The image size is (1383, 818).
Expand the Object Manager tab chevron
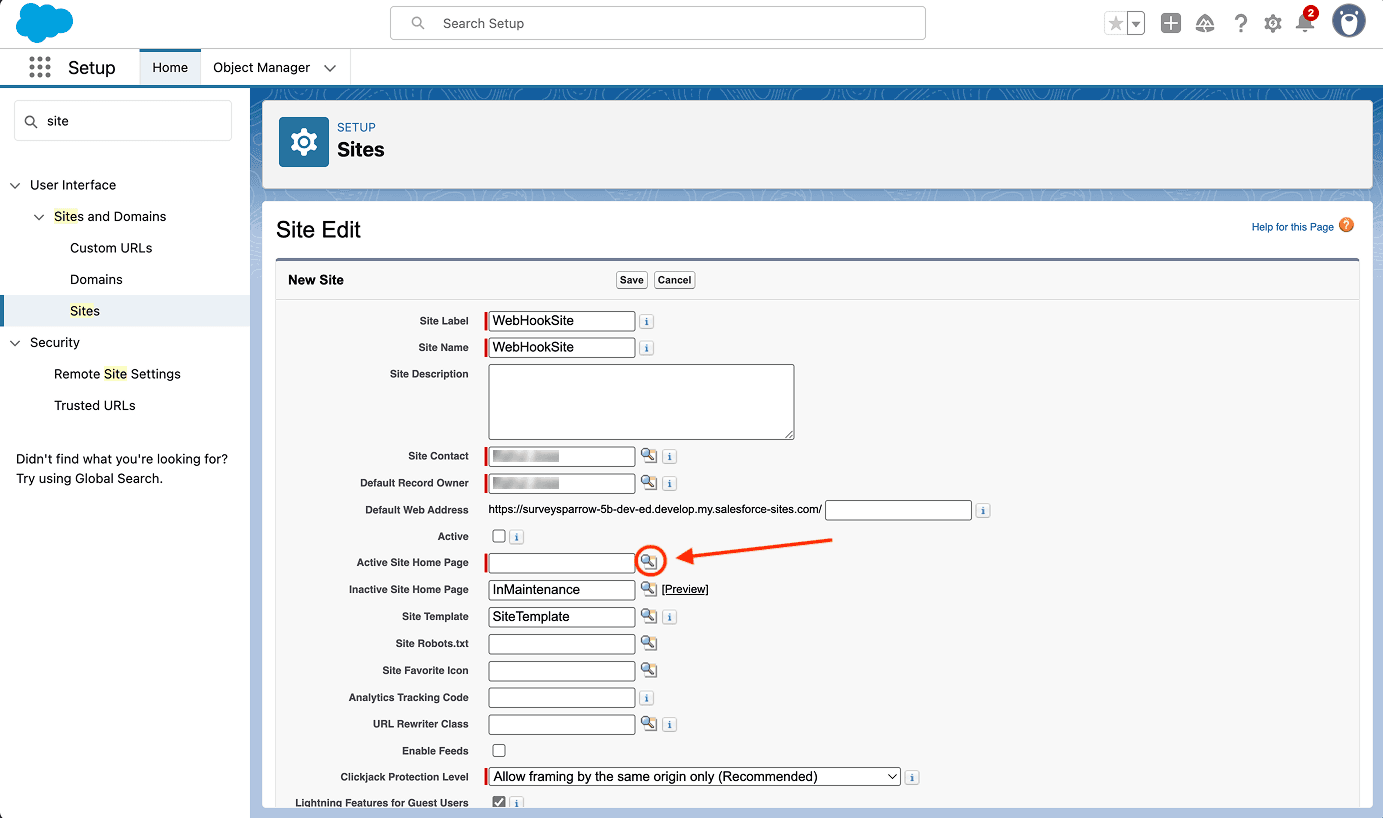330,68
